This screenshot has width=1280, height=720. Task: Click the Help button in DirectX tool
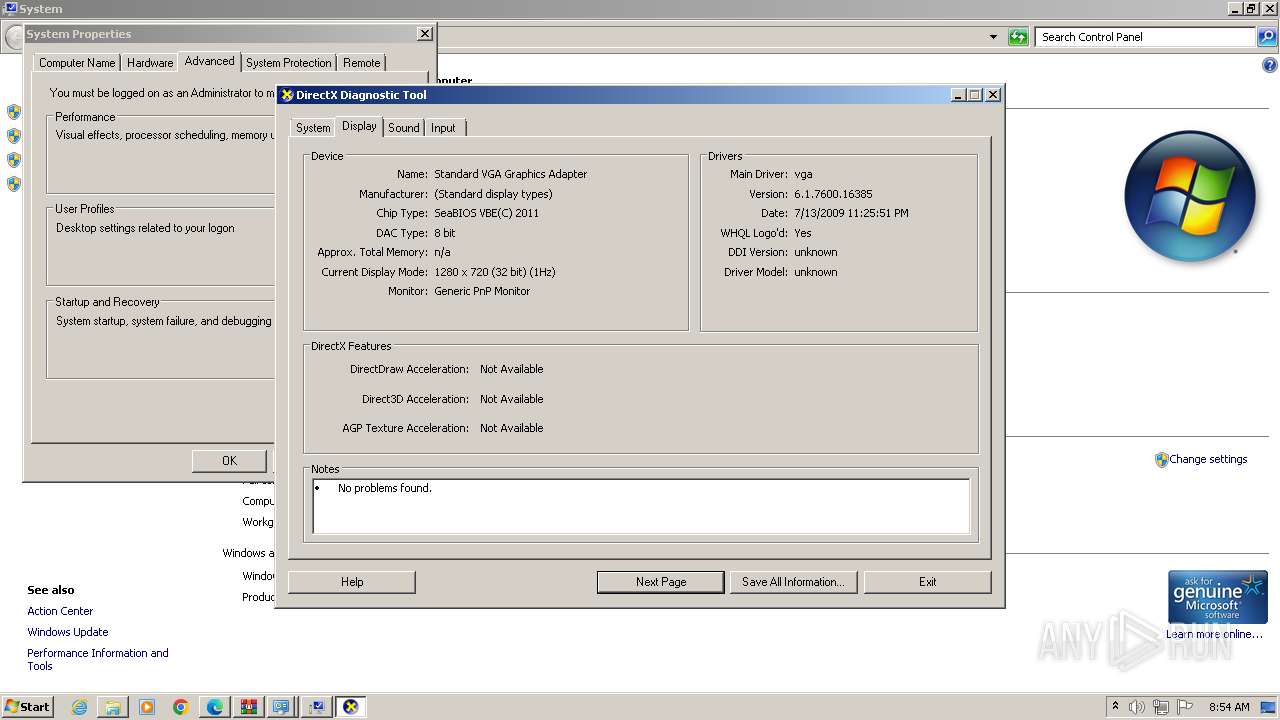point(352,582)
